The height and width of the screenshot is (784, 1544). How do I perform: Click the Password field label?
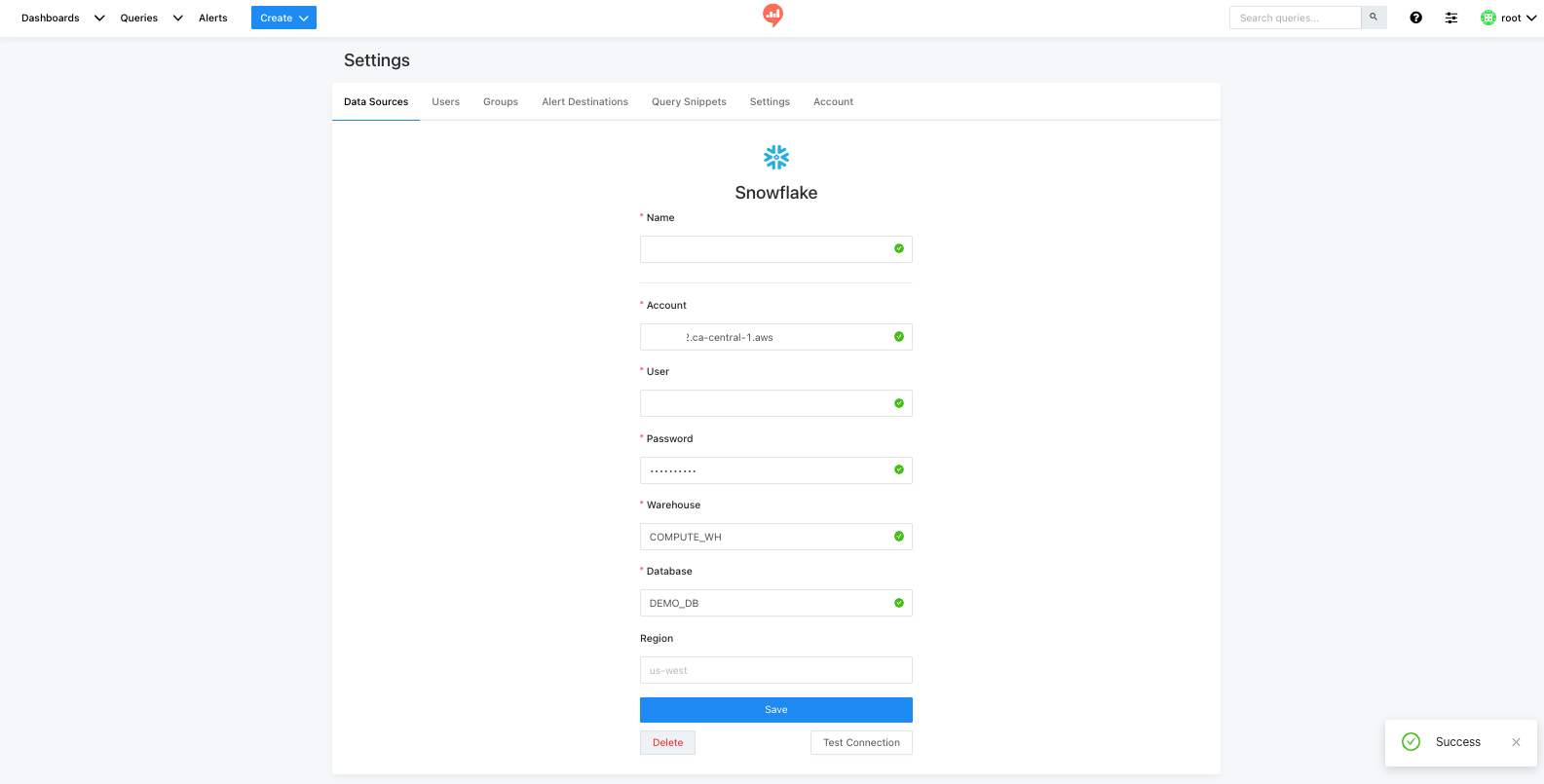click(669, 439)
